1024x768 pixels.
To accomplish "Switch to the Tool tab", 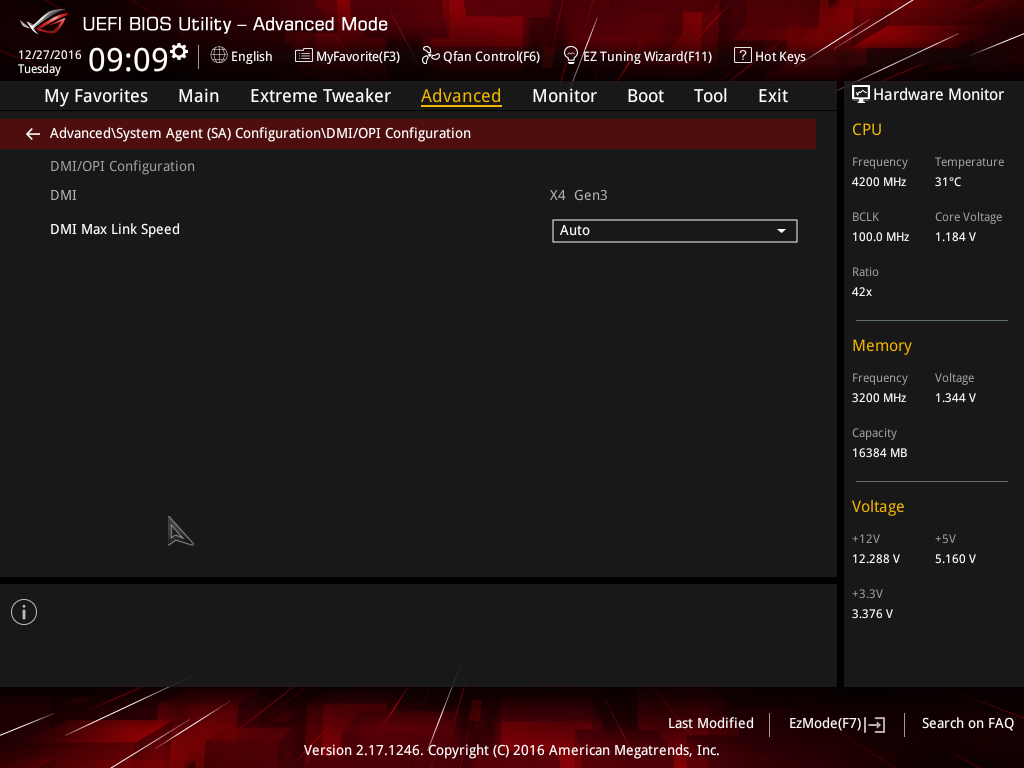I will pyautogui.click(x=710, y=96).
